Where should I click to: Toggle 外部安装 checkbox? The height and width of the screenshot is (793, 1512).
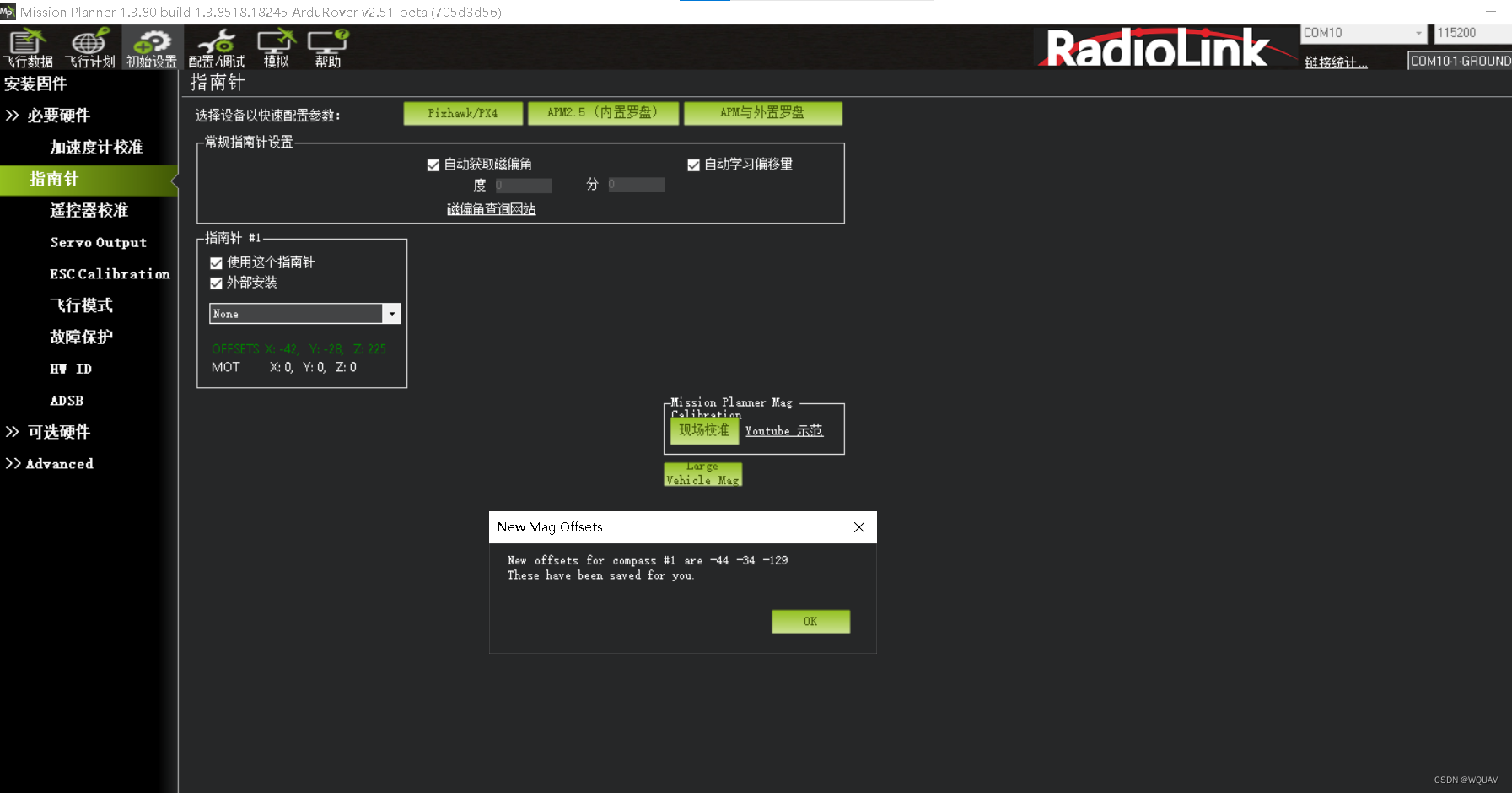tap(216, 283)
